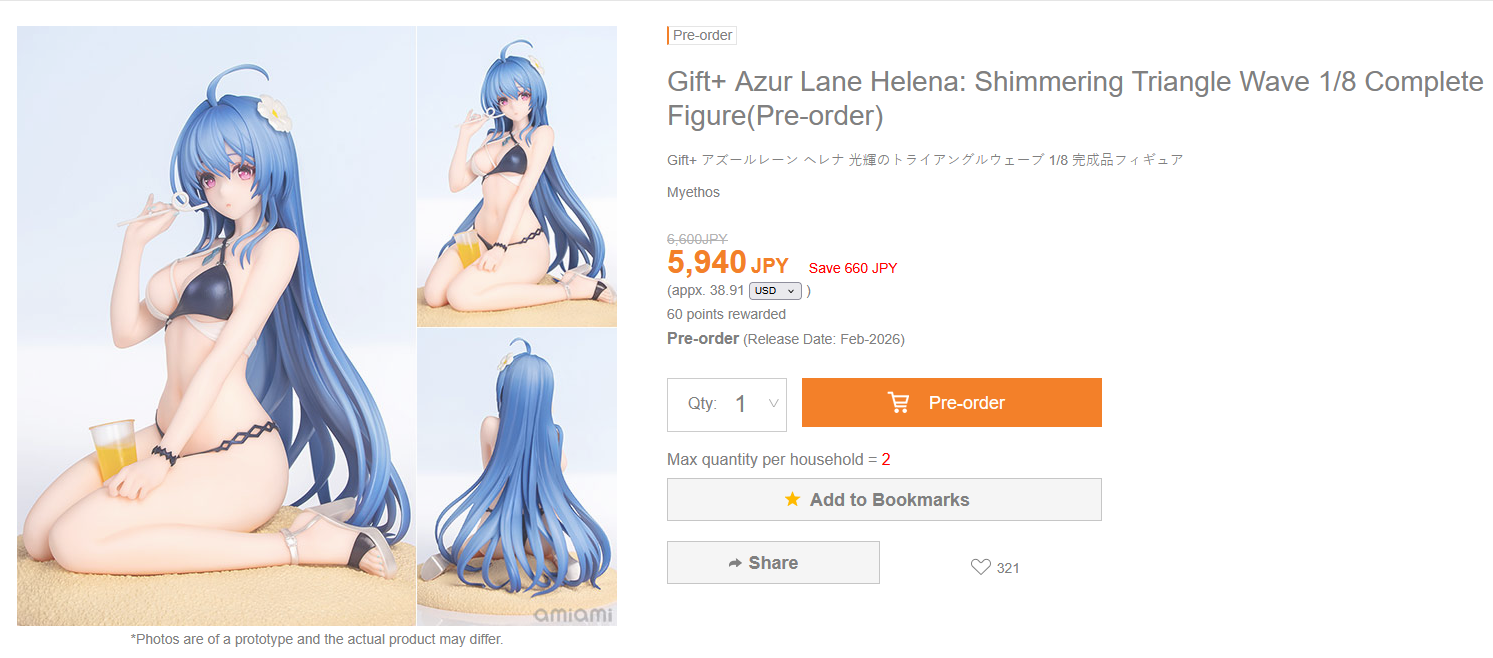The height and width of the screenshot is (658, 1493).
Task: Click the share arrow icon
Action: click(x=735, y=563)
